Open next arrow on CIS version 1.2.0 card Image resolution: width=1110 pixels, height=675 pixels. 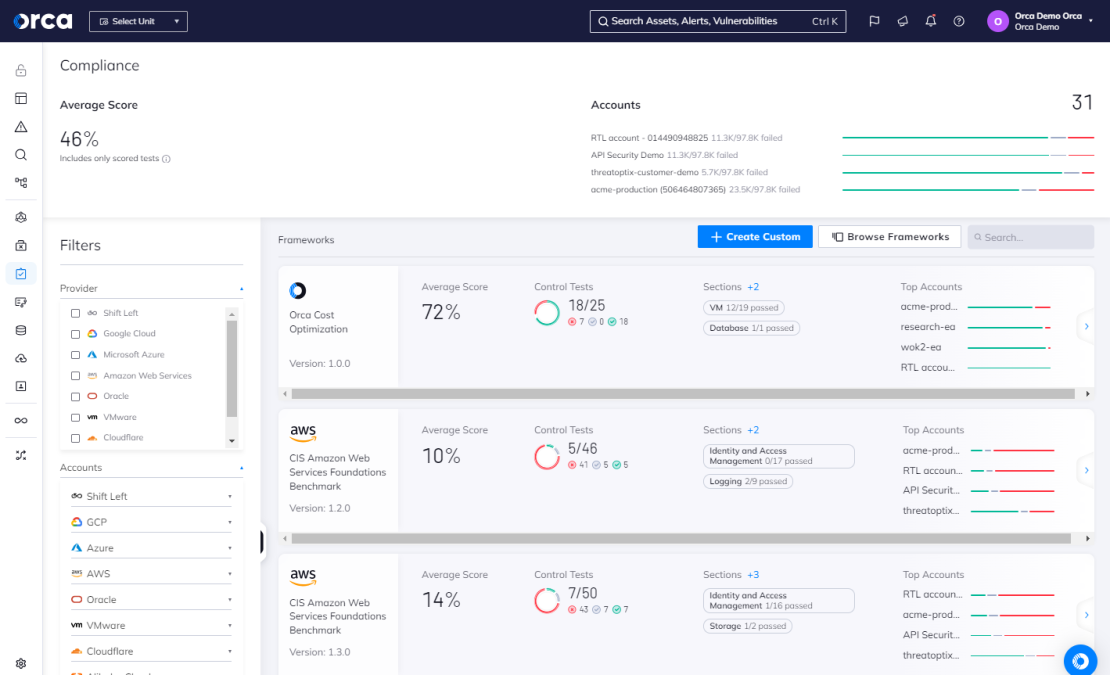click(1087, 471)
